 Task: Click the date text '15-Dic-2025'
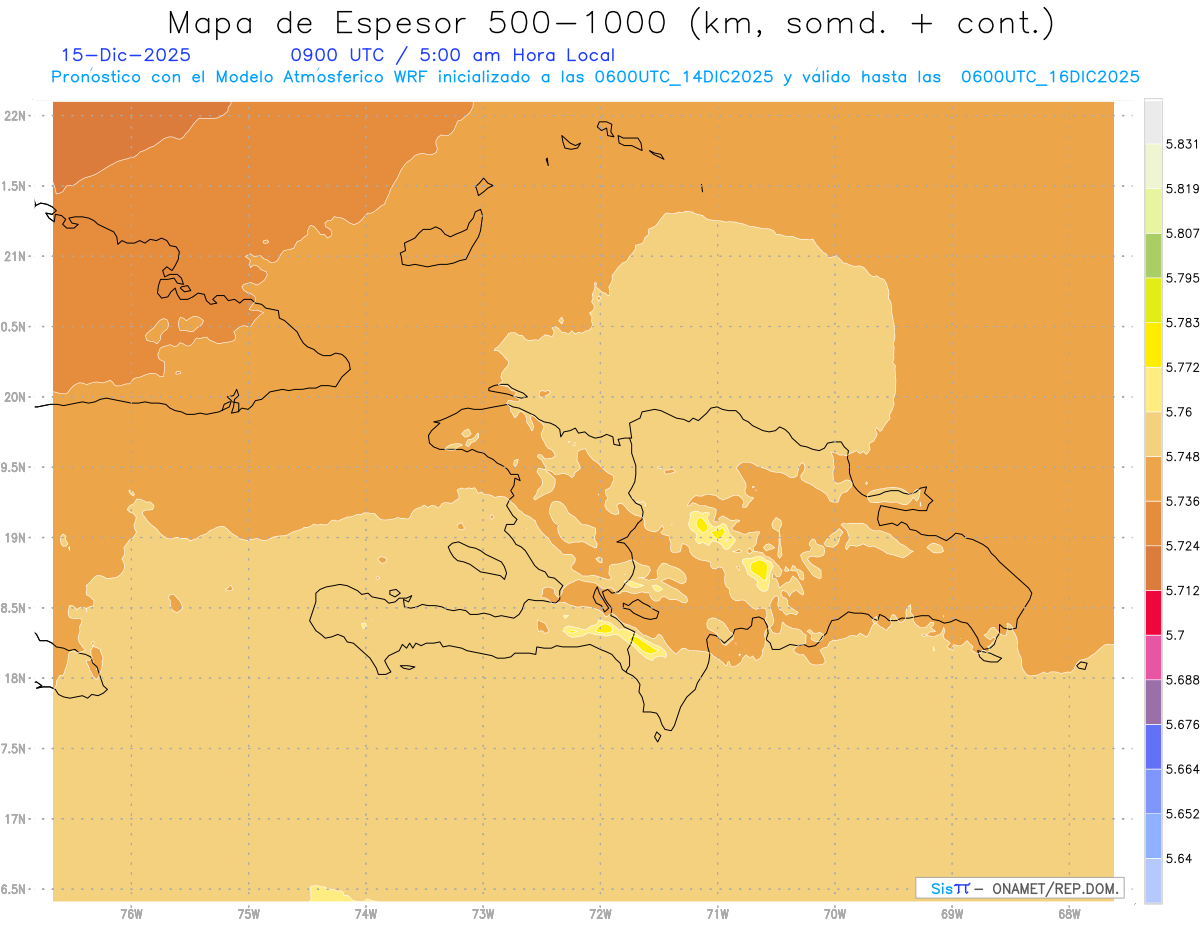(x=126, y=55)
